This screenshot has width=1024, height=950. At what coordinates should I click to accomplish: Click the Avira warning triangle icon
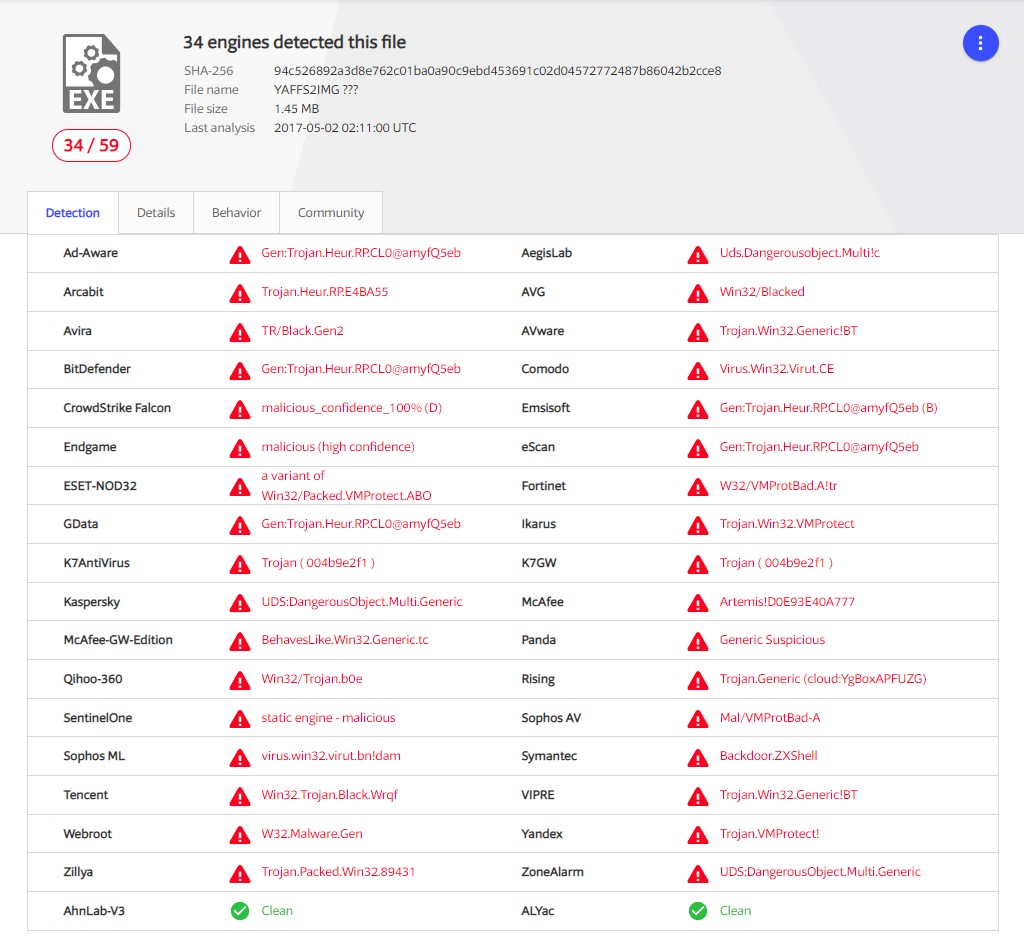tap(240, 333)
